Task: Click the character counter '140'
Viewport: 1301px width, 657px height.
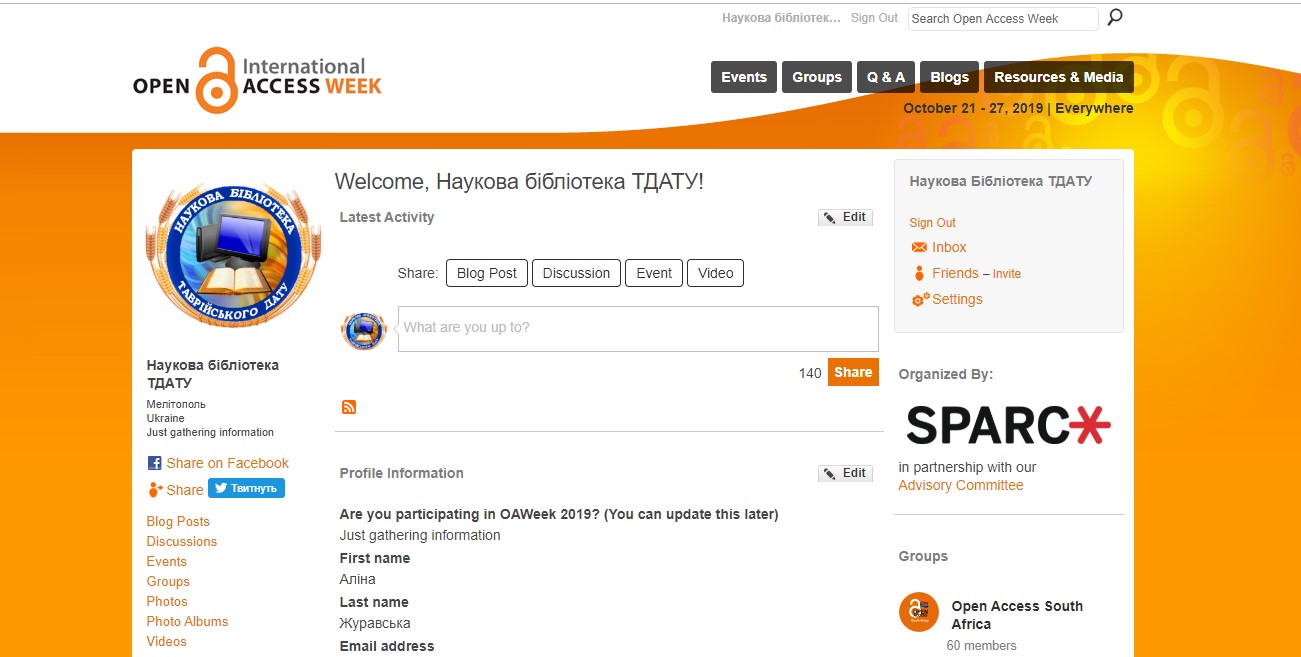Action: 810,373
